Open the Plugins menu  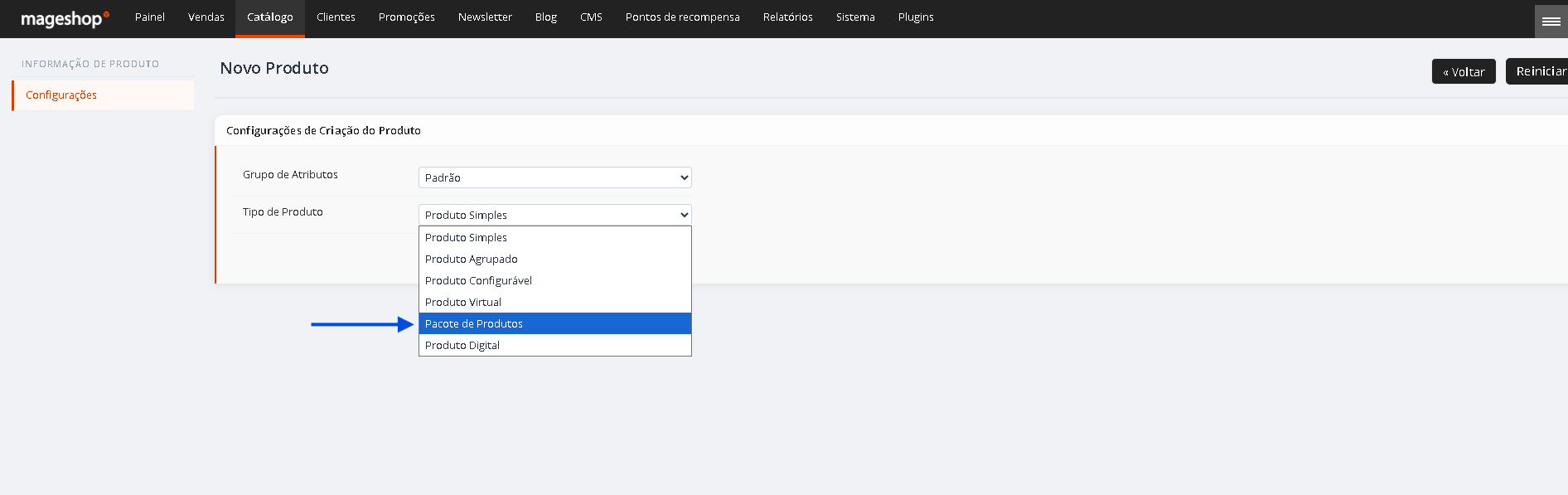point(916,17)
